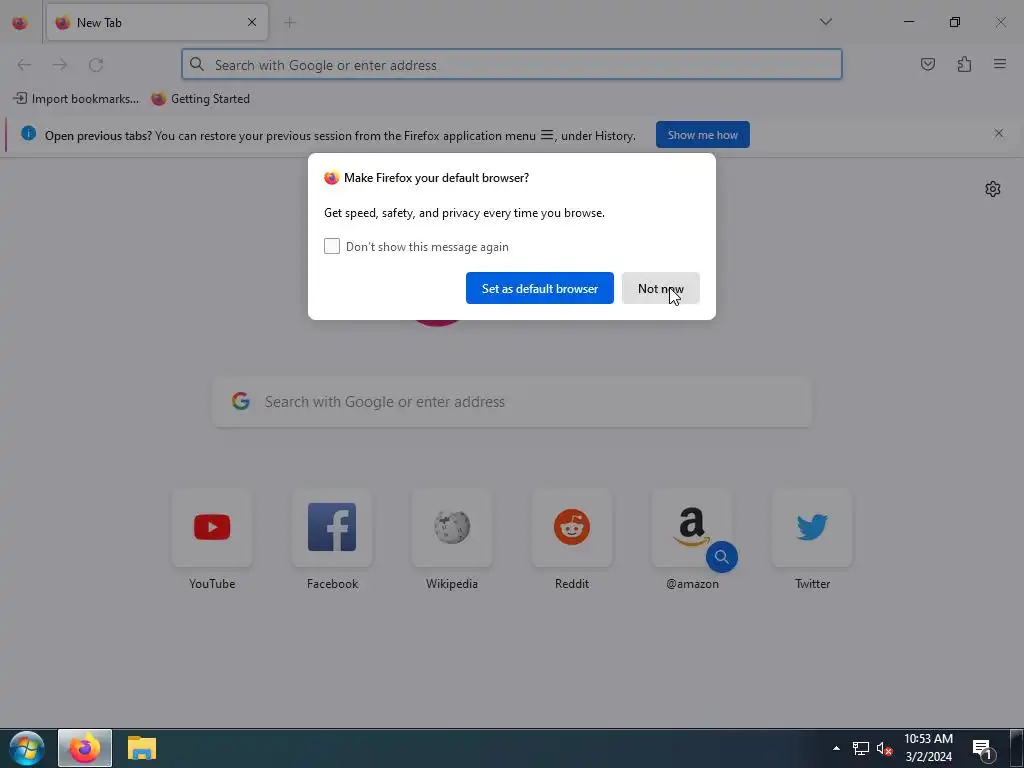Click the YouTube label text
This screenshot has height=768, width=1024.
tap(212, 584)
